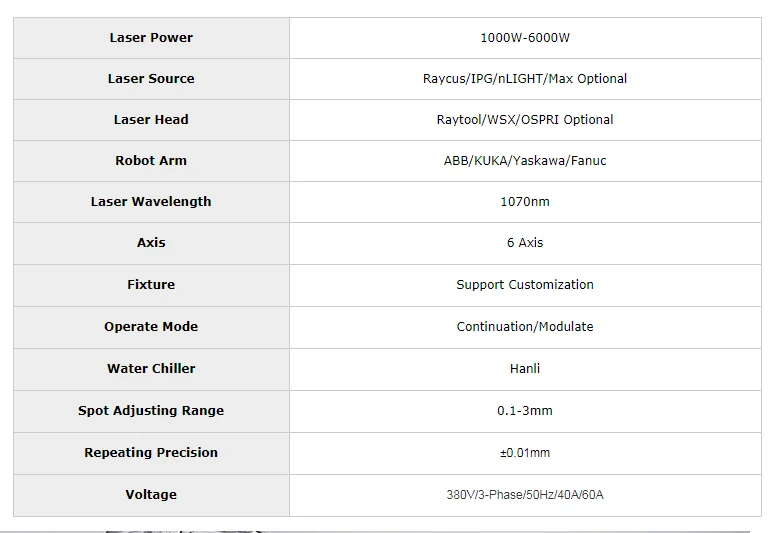Select the 6 Axis value
This screenshot has width=774, height=533.
click(525, 243)
